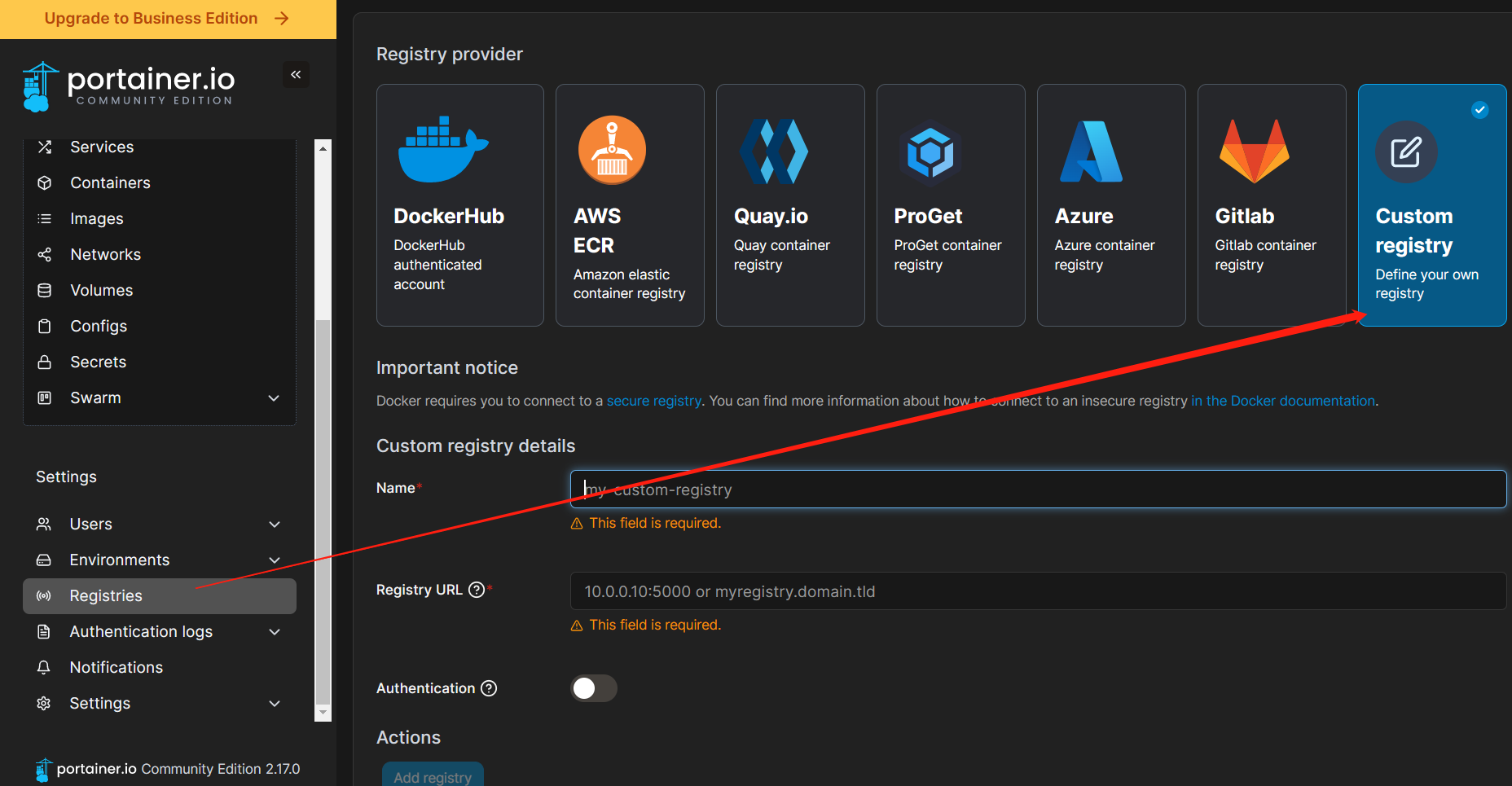
Task: Open the secure registry link
Action: (x=653, y=401)
